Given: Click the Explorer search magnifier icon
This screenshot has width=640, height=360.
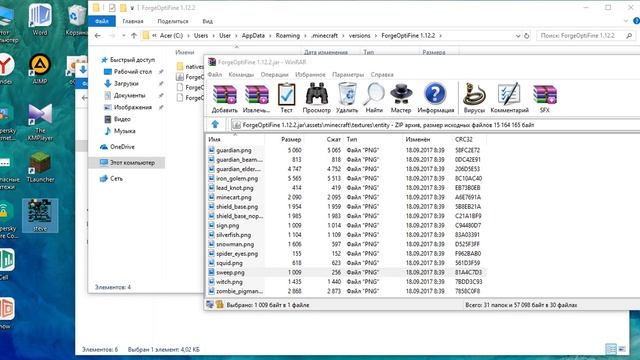Looking at the screenshot, I should [629, 36].
